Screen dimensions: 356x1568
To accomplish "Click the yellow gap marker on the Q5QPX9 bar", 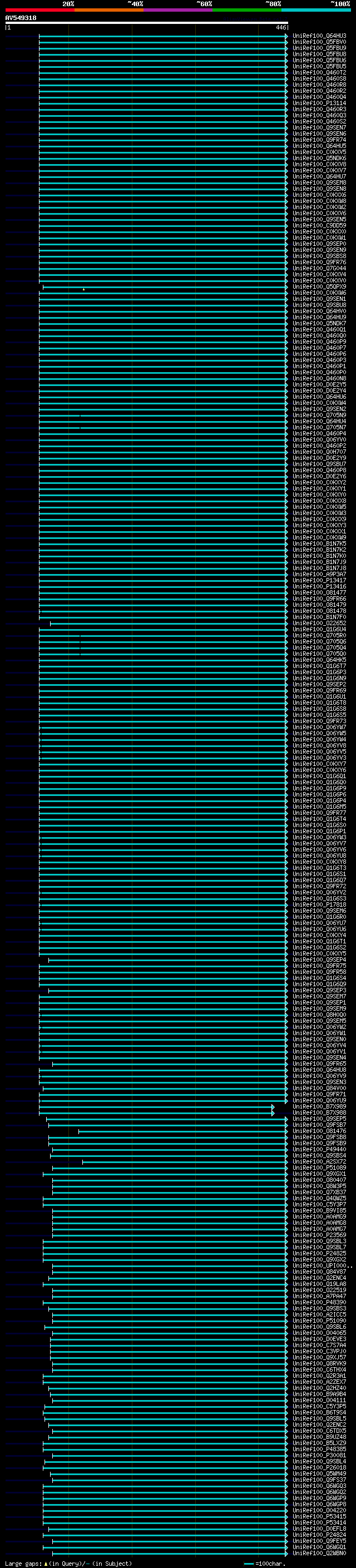I will pos(84,289).
